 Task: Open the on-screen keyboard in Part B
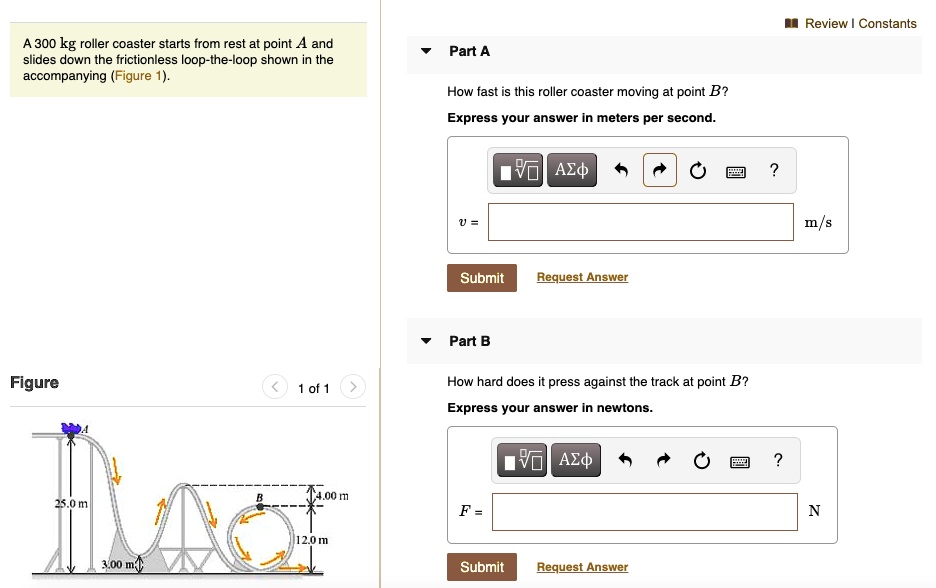click(738, 460)
